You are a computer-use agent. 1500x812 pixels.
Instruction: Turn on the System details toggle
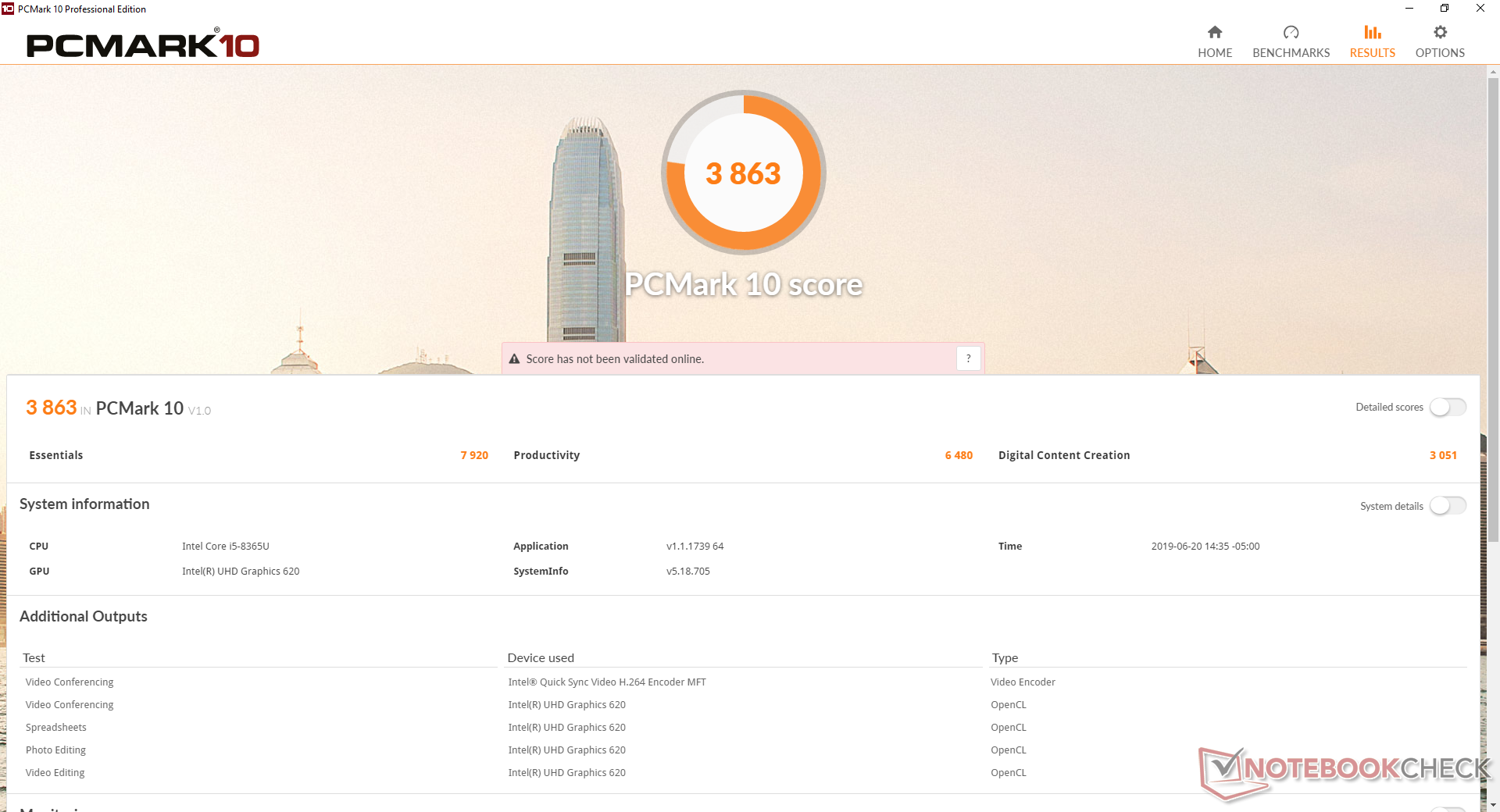(1448, 506)
